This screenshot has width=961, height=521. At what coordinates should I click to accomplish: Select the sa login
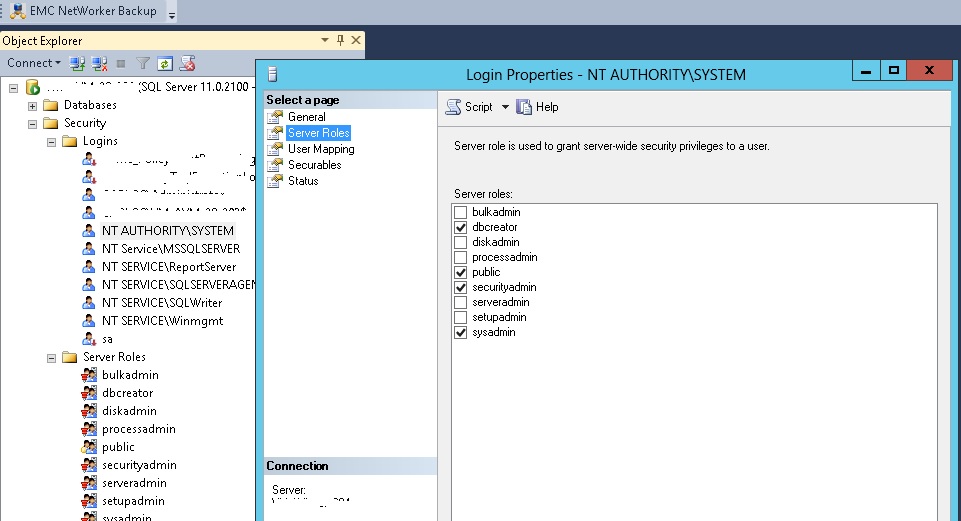coord(107,339)
